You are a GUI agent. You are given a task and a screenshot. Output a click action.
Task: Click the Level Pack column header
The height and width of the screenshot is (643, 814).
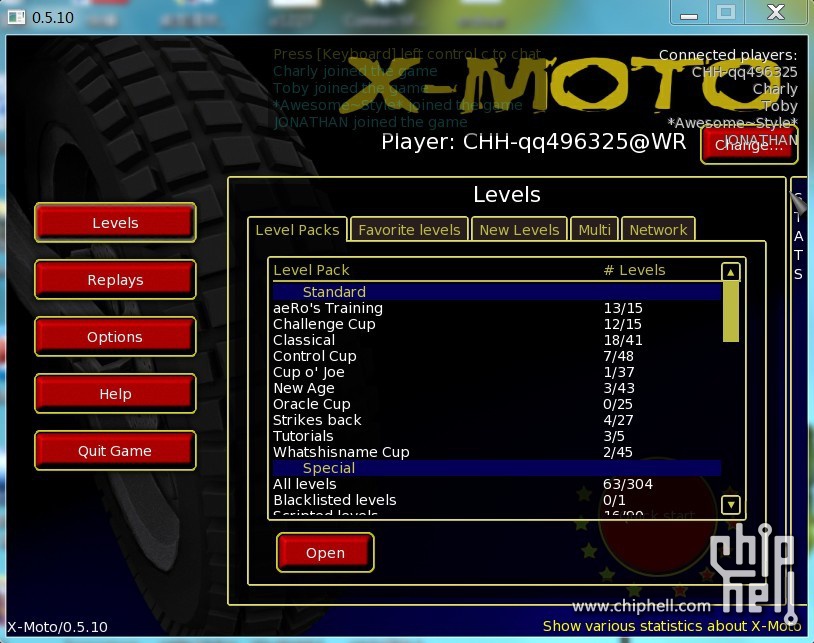pos(311,270)
